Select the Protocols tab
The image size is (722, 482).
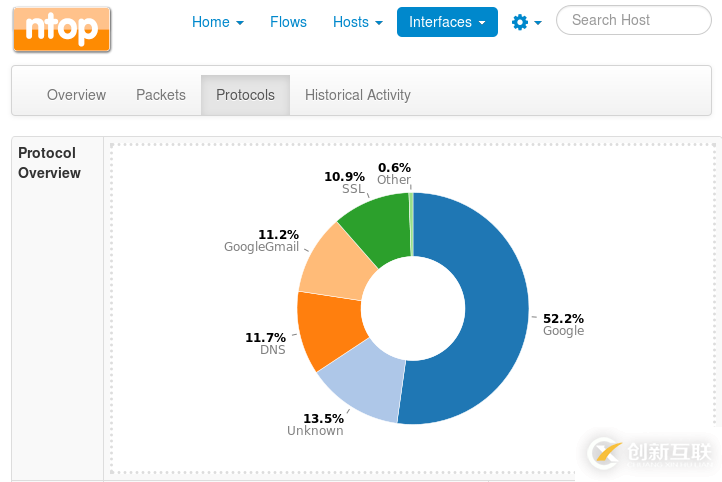245,95
